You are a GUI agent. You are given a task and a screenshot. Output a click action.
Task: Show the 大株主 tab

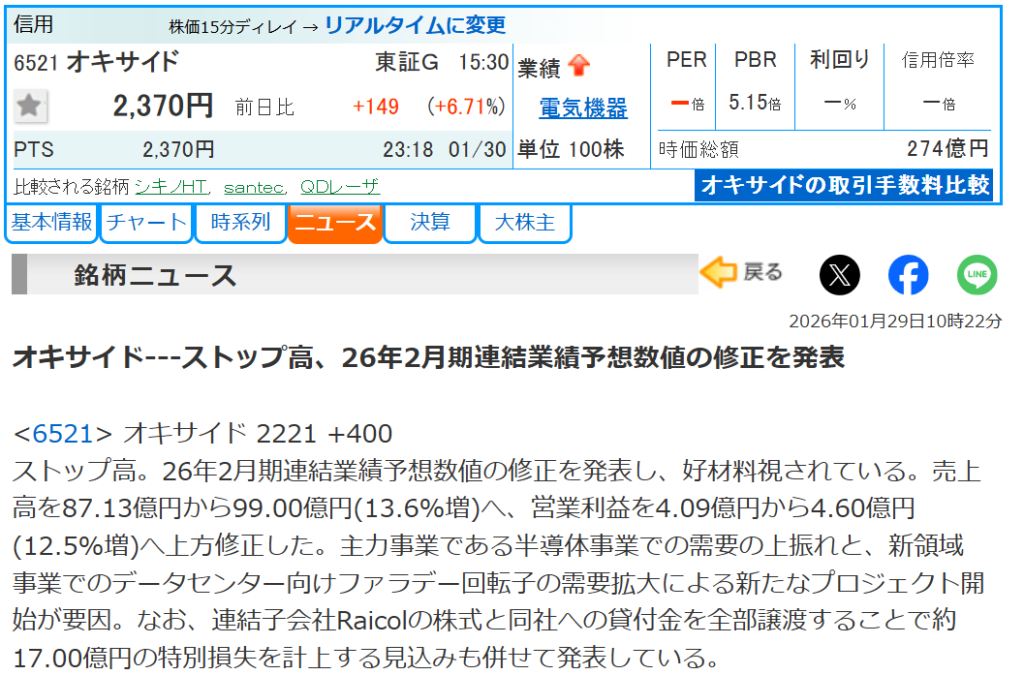525,222
